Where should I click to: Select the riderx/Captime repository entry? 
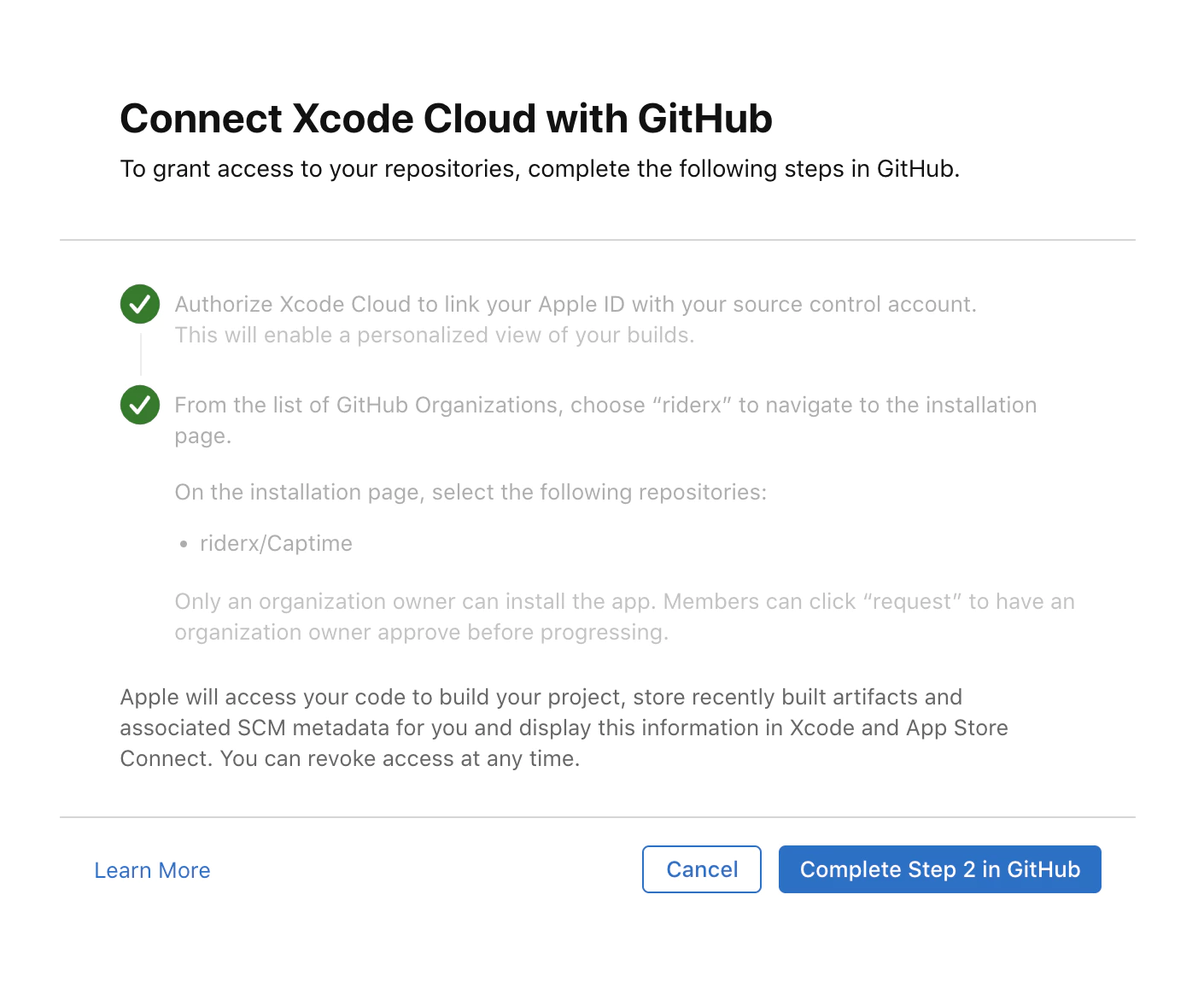[x=275, y=543]
